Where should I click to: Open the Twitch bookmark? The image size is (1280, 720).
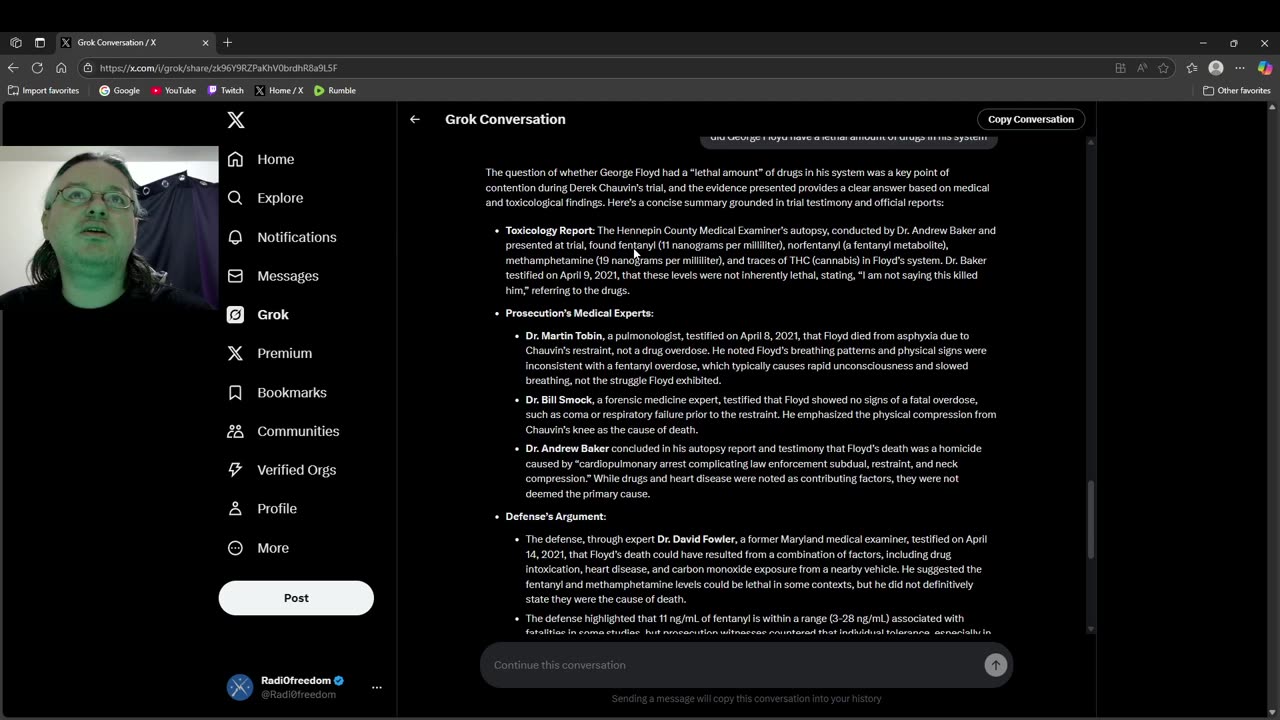[225, 90]
